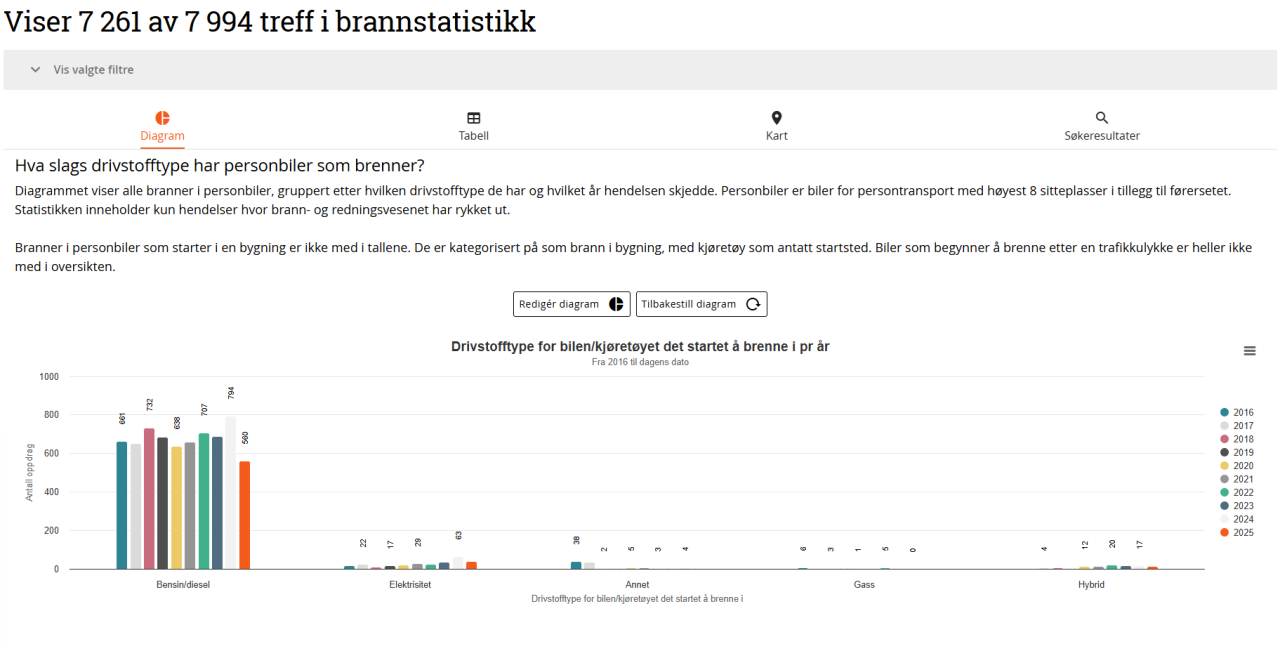Click the Kart map pin icon
Viewport: 1280px width, 651px height.
(x=776, y=118)
